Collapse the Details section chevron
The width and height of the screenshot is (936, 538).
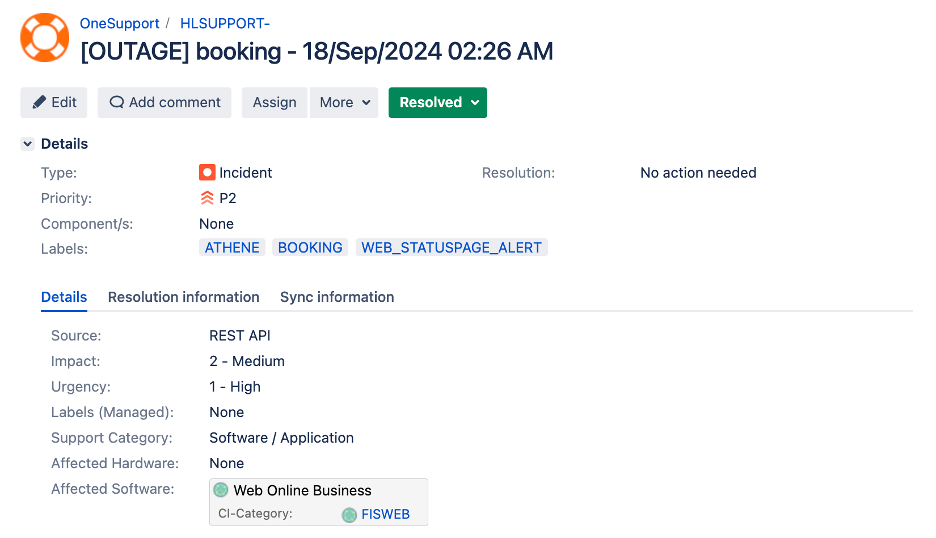(x=27, y=144)
